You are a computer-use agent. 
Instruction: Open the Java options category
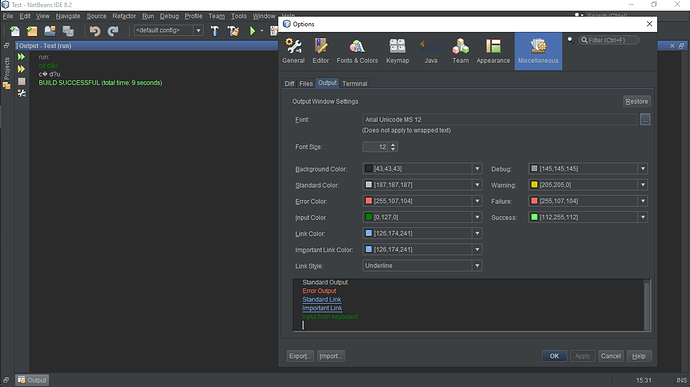click(x=431, y=51)
